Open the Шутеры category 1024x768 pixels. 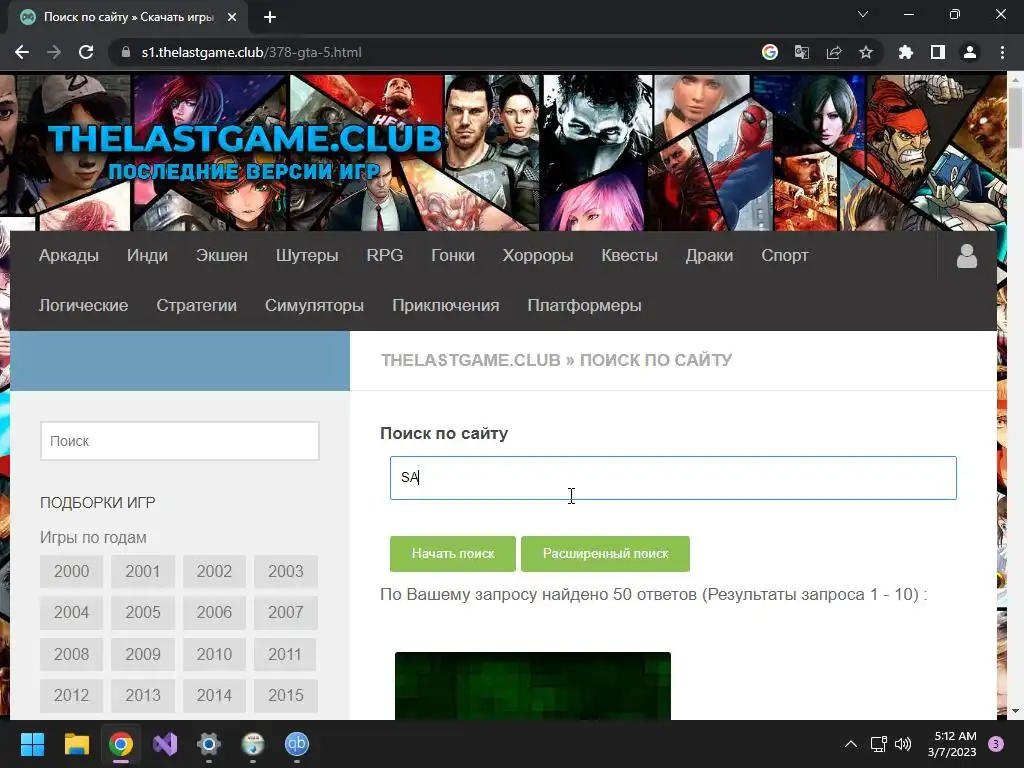[x=307, y=255]
